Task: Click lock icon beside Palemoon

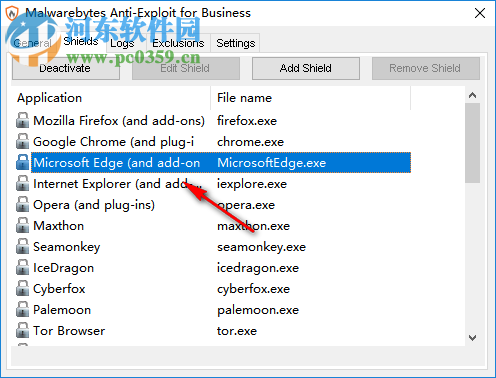Action: (x=22, y=310)
